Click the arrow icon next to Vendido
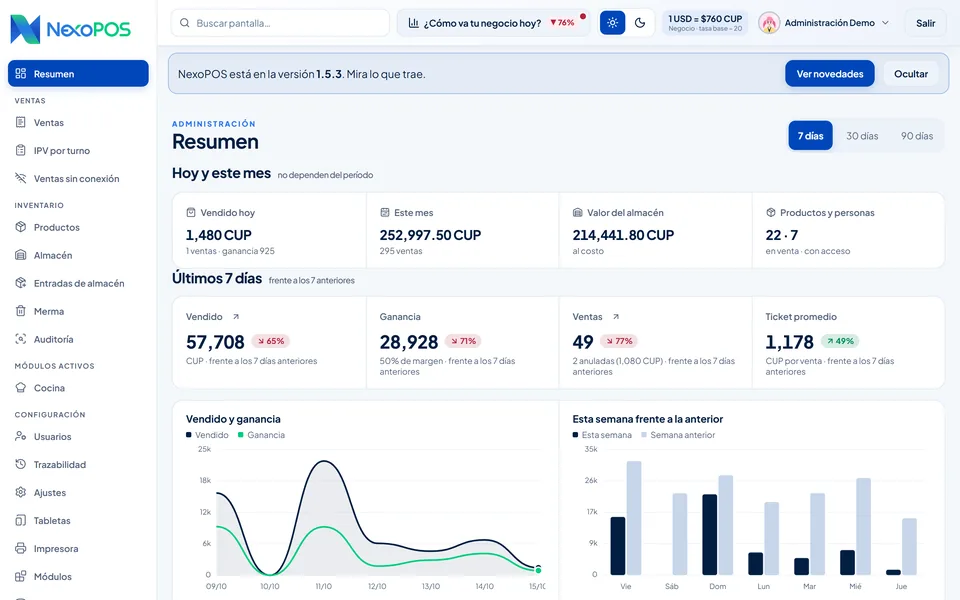This screenshot has width=960, height=600. [x=236, y=317]
